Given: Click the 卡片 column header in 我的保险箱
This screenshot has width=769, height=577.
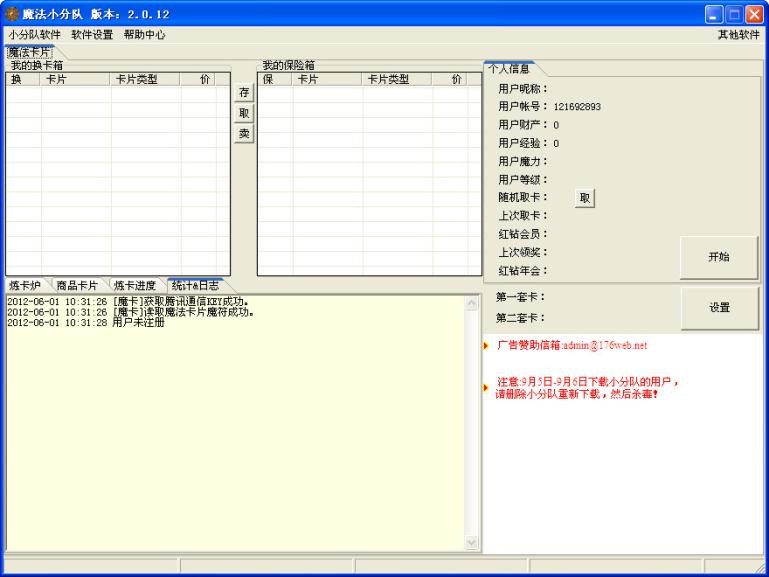Looking at the screenshot, I should 327,79.
